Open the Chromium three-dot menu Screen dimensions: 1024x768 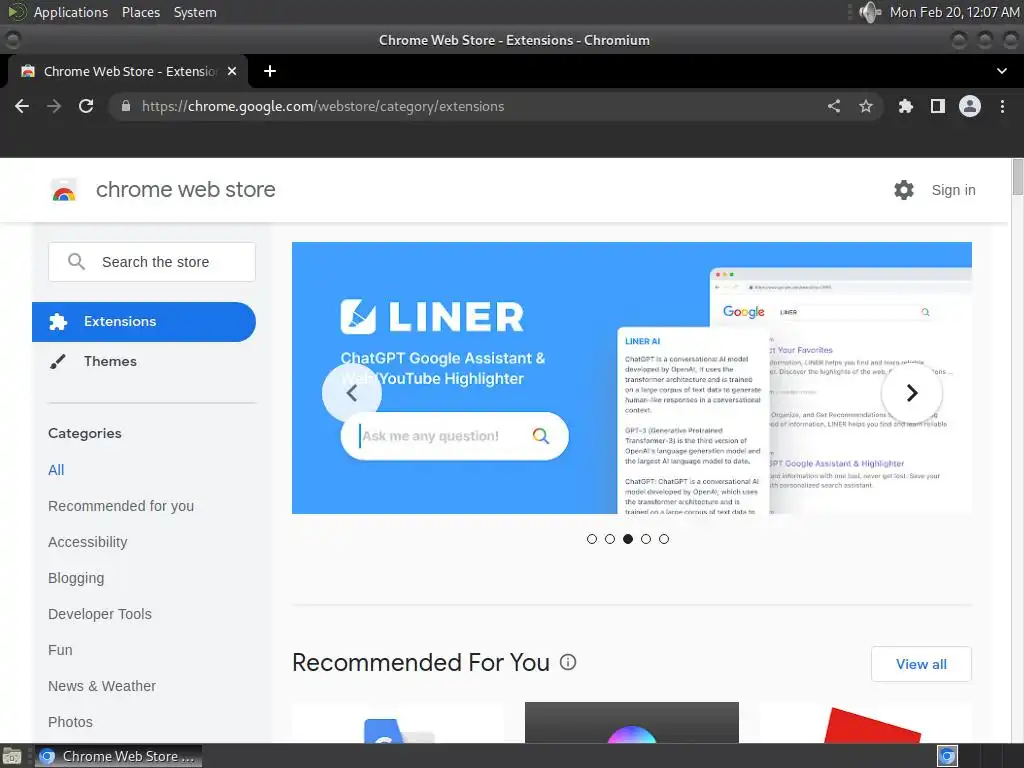tap(1002, 106)
